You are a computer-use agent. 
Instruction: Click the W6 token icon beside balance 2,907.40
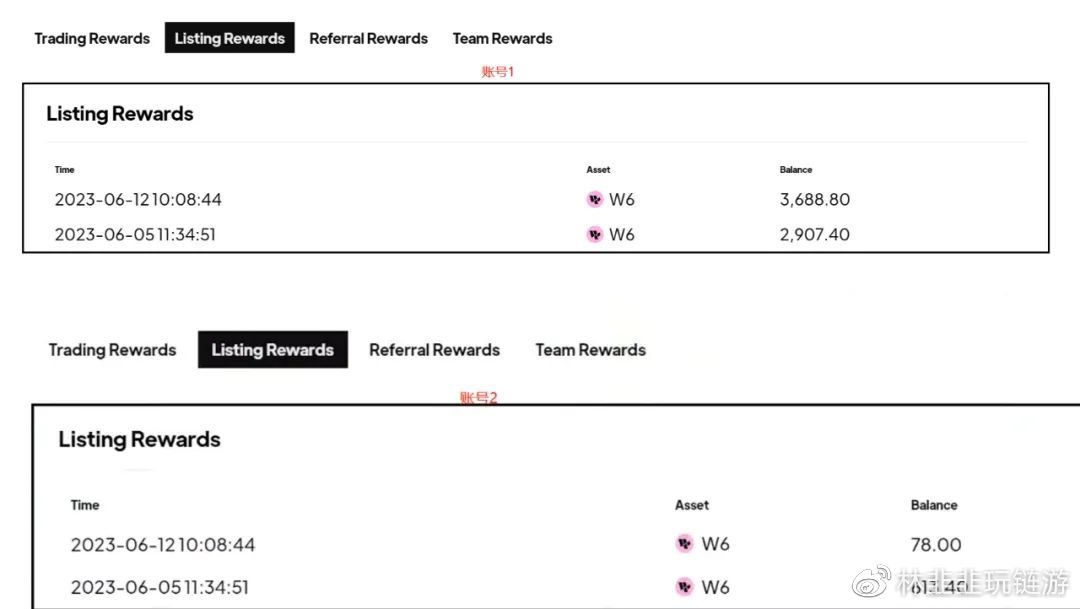pyautogui.click(x=594, y=234)
